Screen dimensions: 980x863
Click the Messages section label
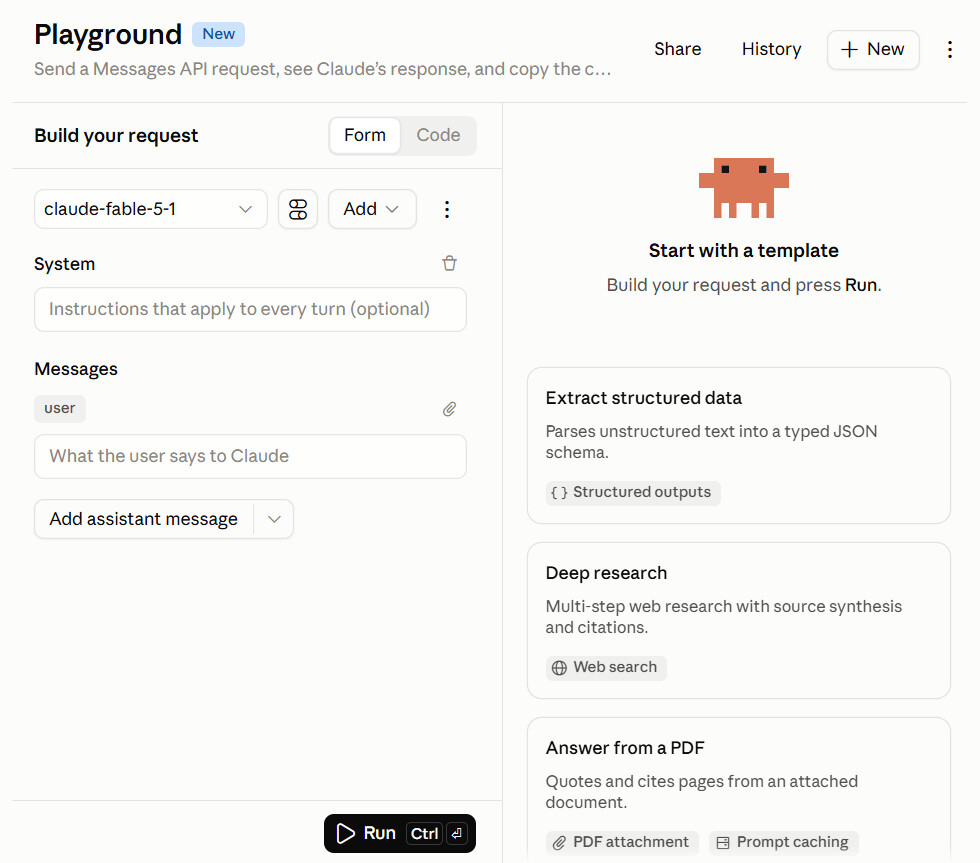(76, 369)
